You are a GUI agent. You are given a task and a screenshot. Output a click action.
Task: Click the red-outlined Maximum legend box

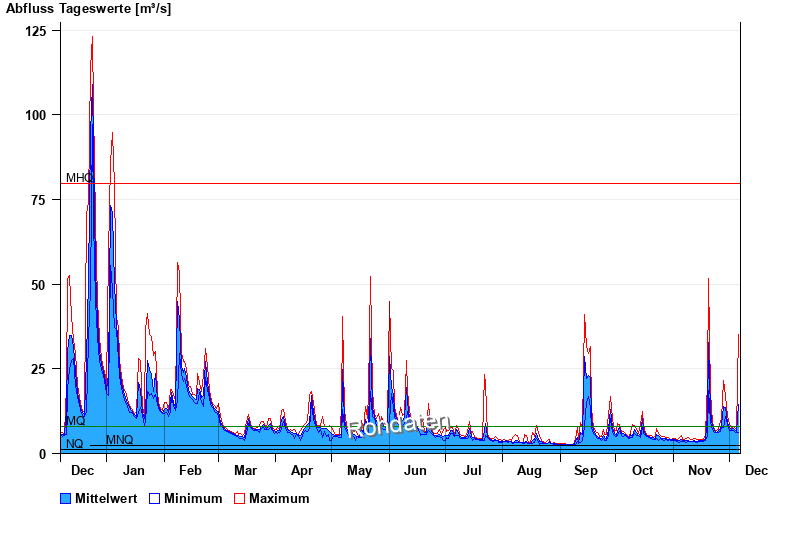pyautogui.click(x=239, y=498)
